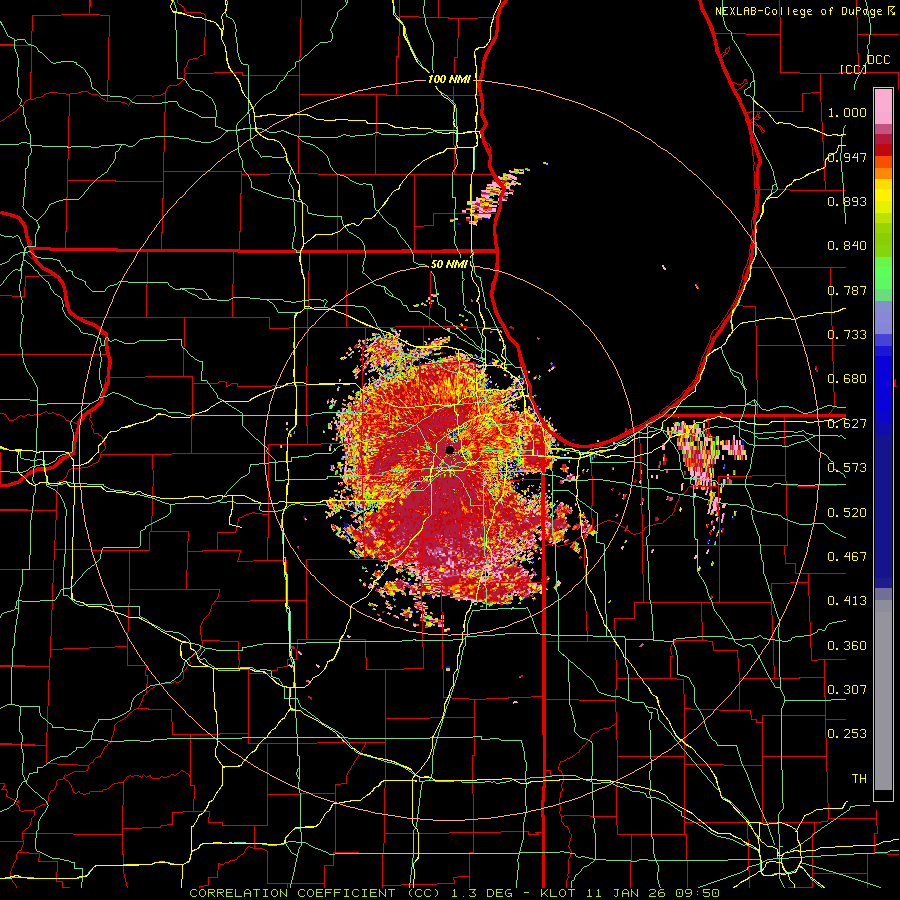Click the 0.680 legend value

coord(847,379)
